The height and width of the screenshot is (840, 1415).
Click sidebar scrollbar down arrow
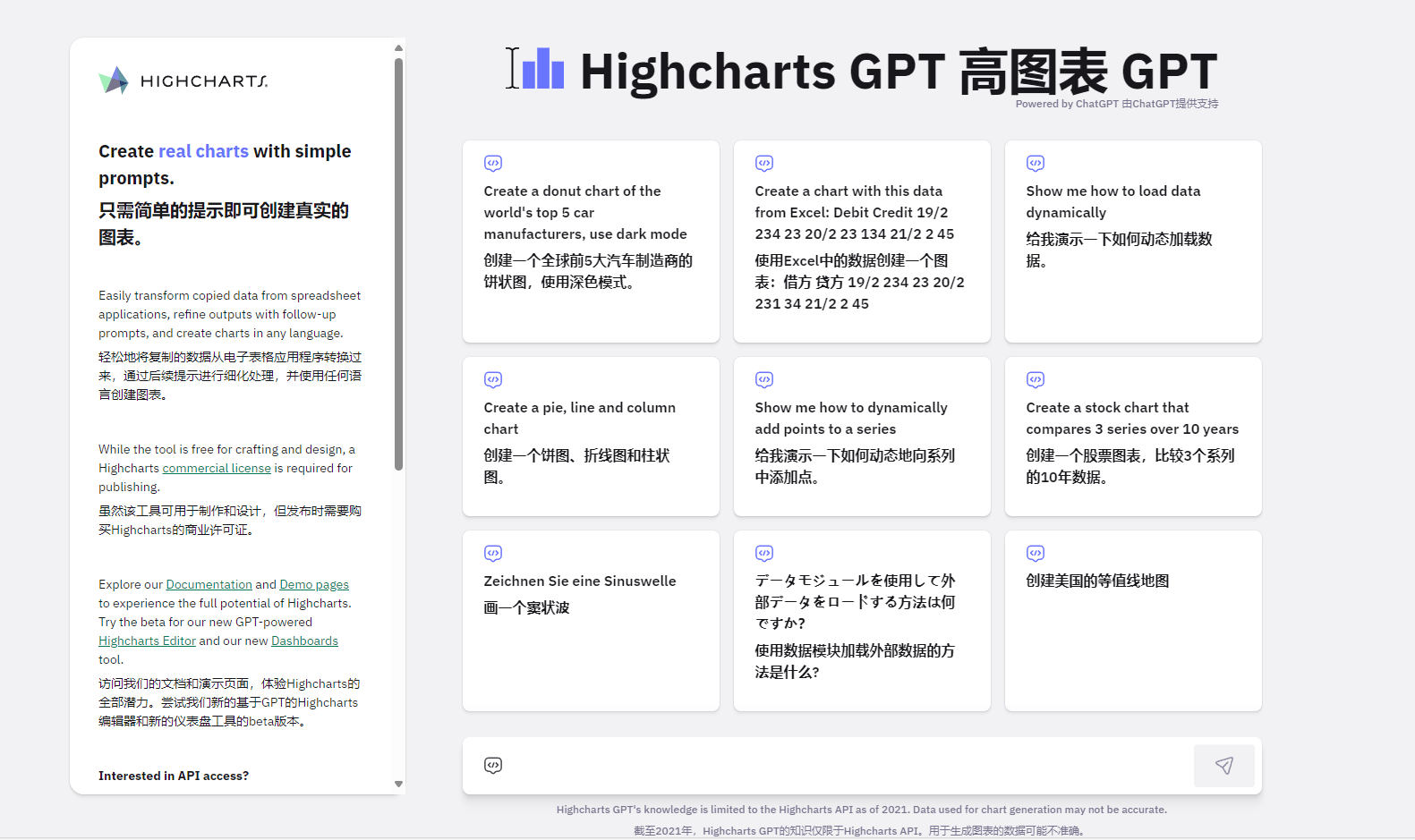(x=398, y=784)
